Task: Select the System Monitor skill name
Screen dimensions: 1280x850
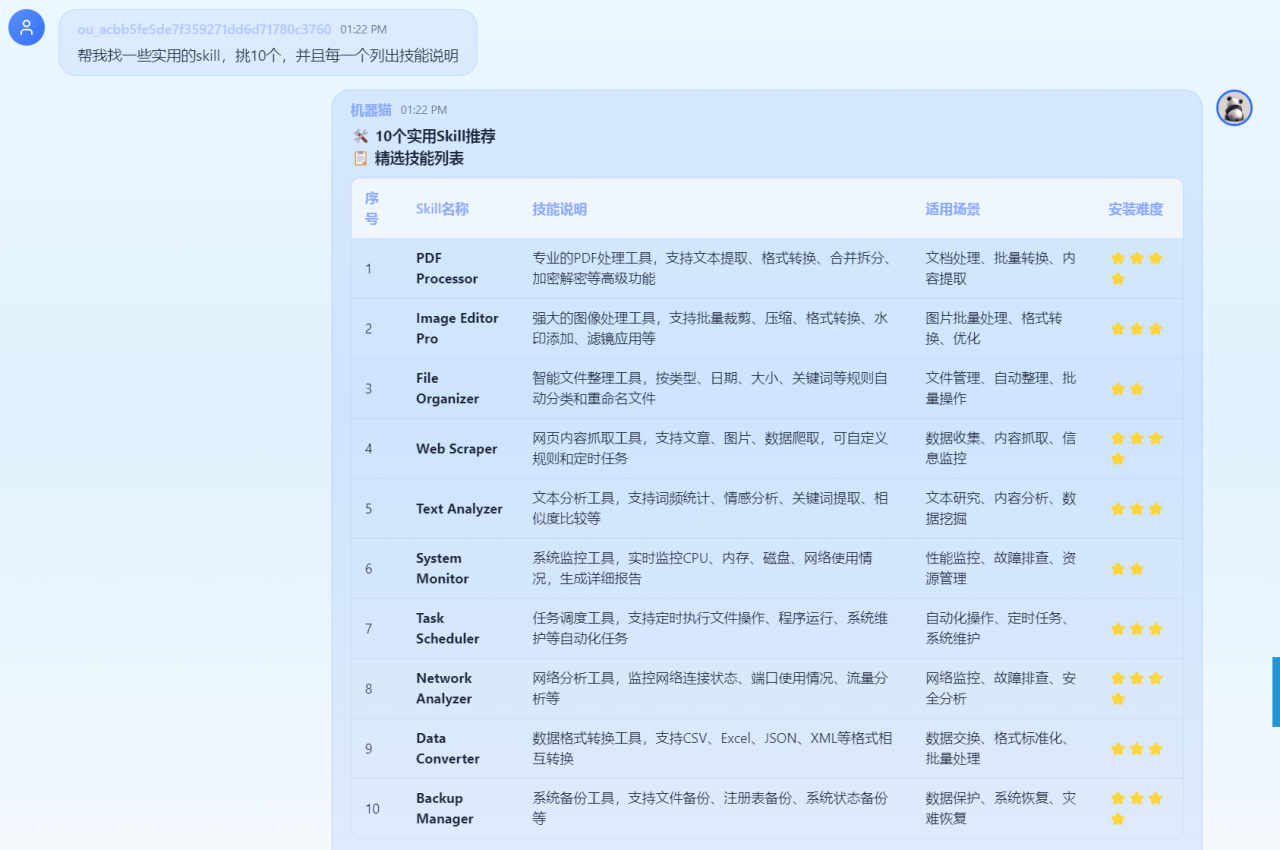Action: (442, 568)
